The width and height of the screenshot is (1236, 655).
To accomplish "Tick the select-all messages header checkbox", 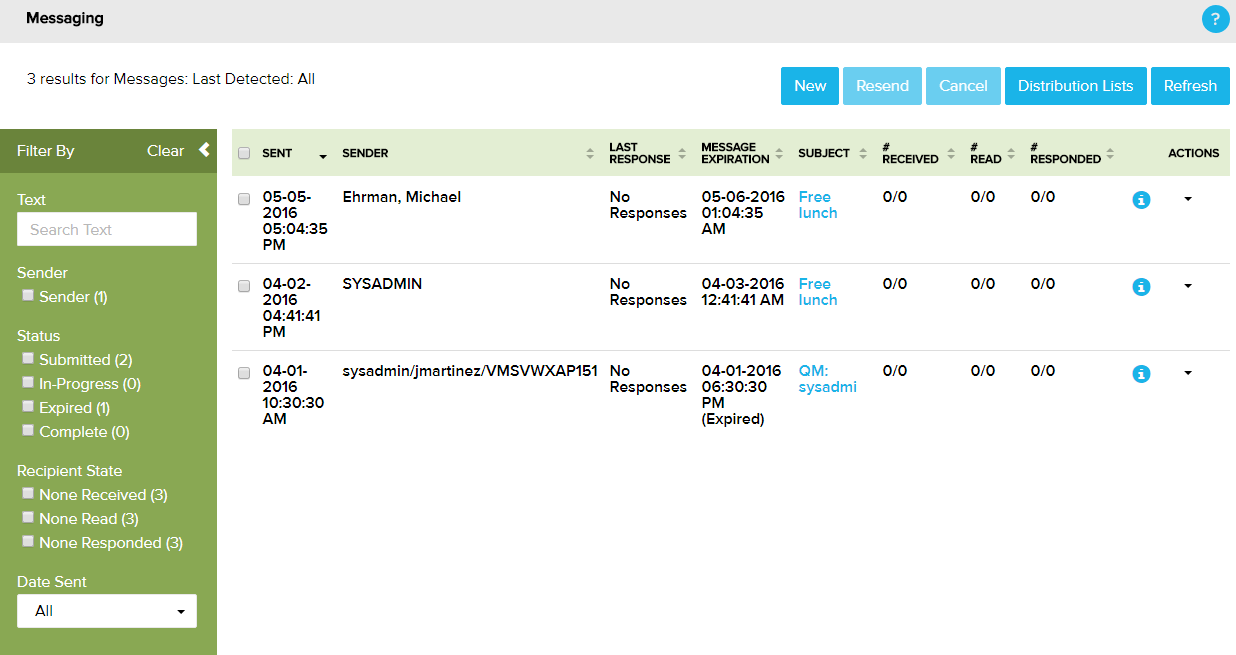I will tap(244, 154).
